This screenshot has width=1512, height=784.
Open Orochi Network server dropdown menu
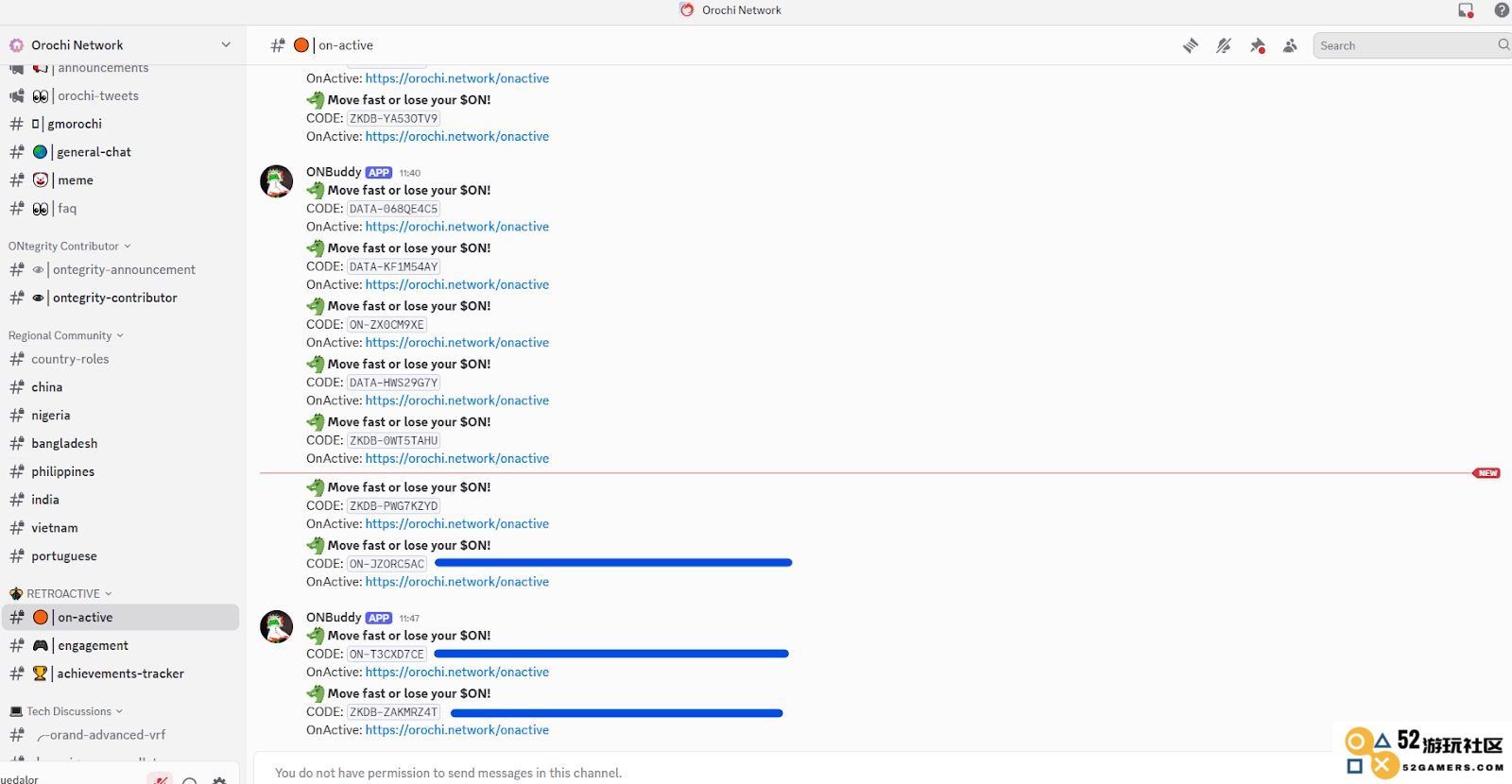tap(226, 45)
